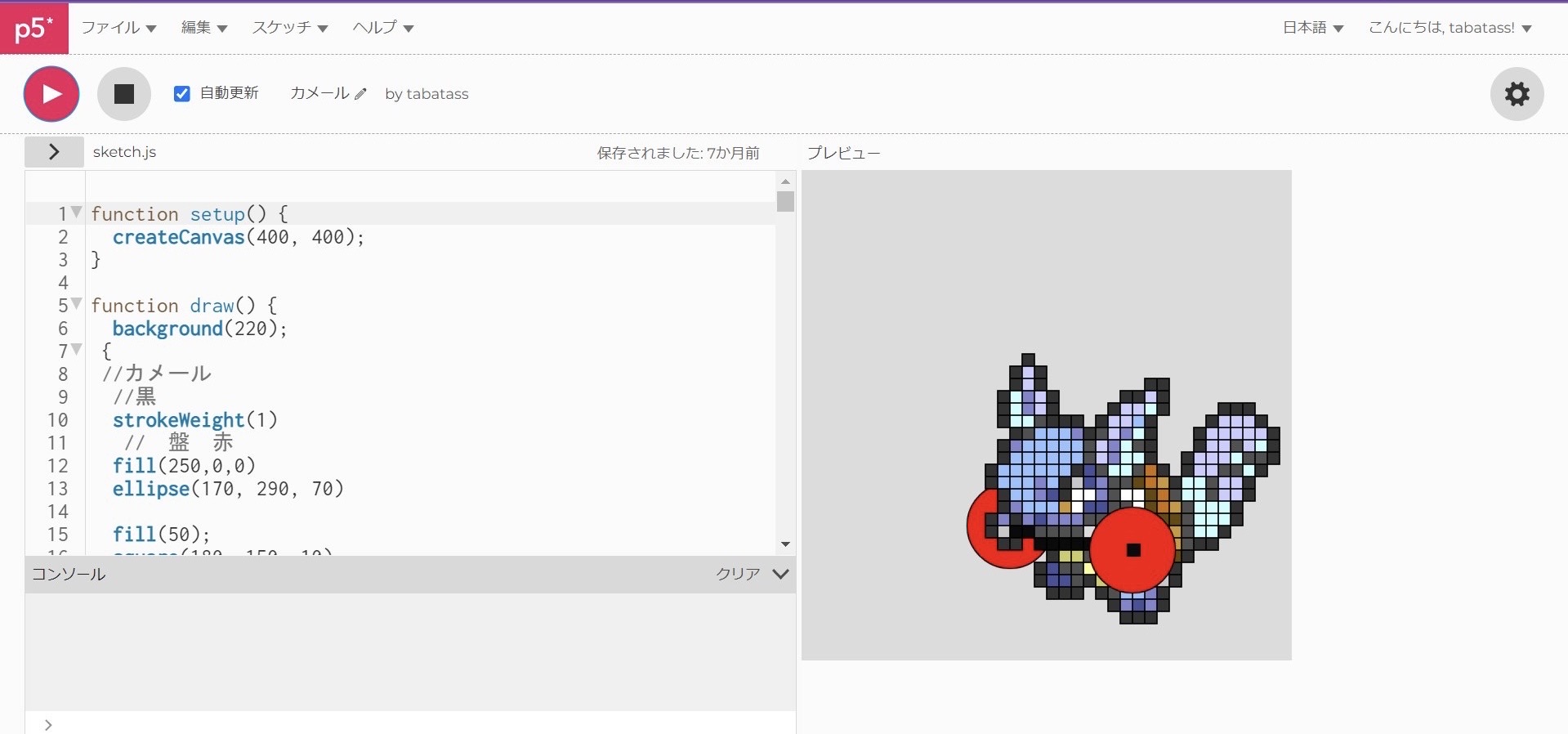
Task: Click the // 盤 赤 comment on line 11
Action: tap(178, 443)
